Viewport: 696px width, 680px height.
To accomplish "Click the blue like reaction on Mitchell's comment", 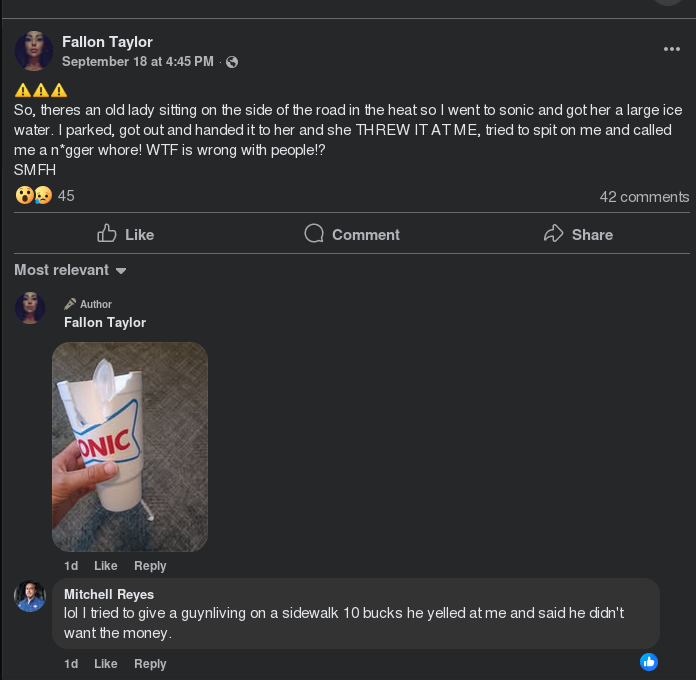I will tap(649, 661).
